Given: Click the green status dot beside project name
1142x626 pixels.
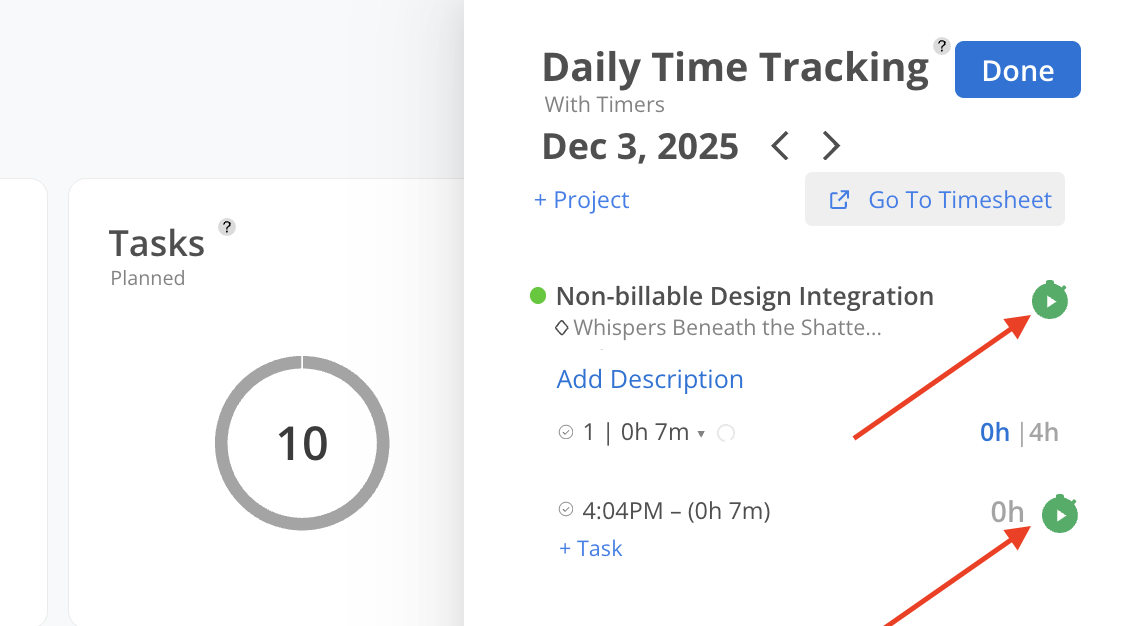Looking at the screenshot, I should point(538,295).
